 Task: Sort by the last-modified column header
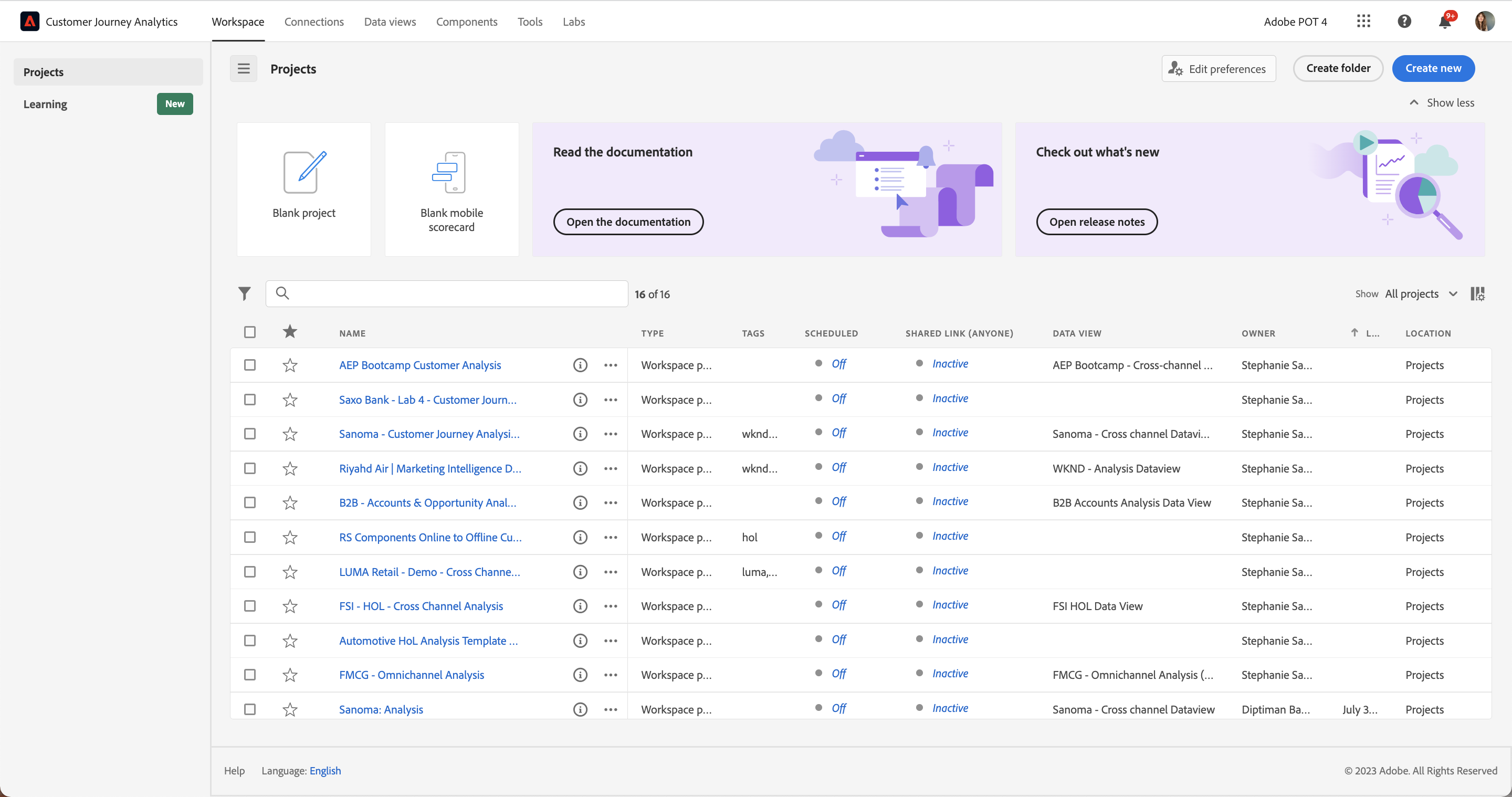tap(1365, 333)
